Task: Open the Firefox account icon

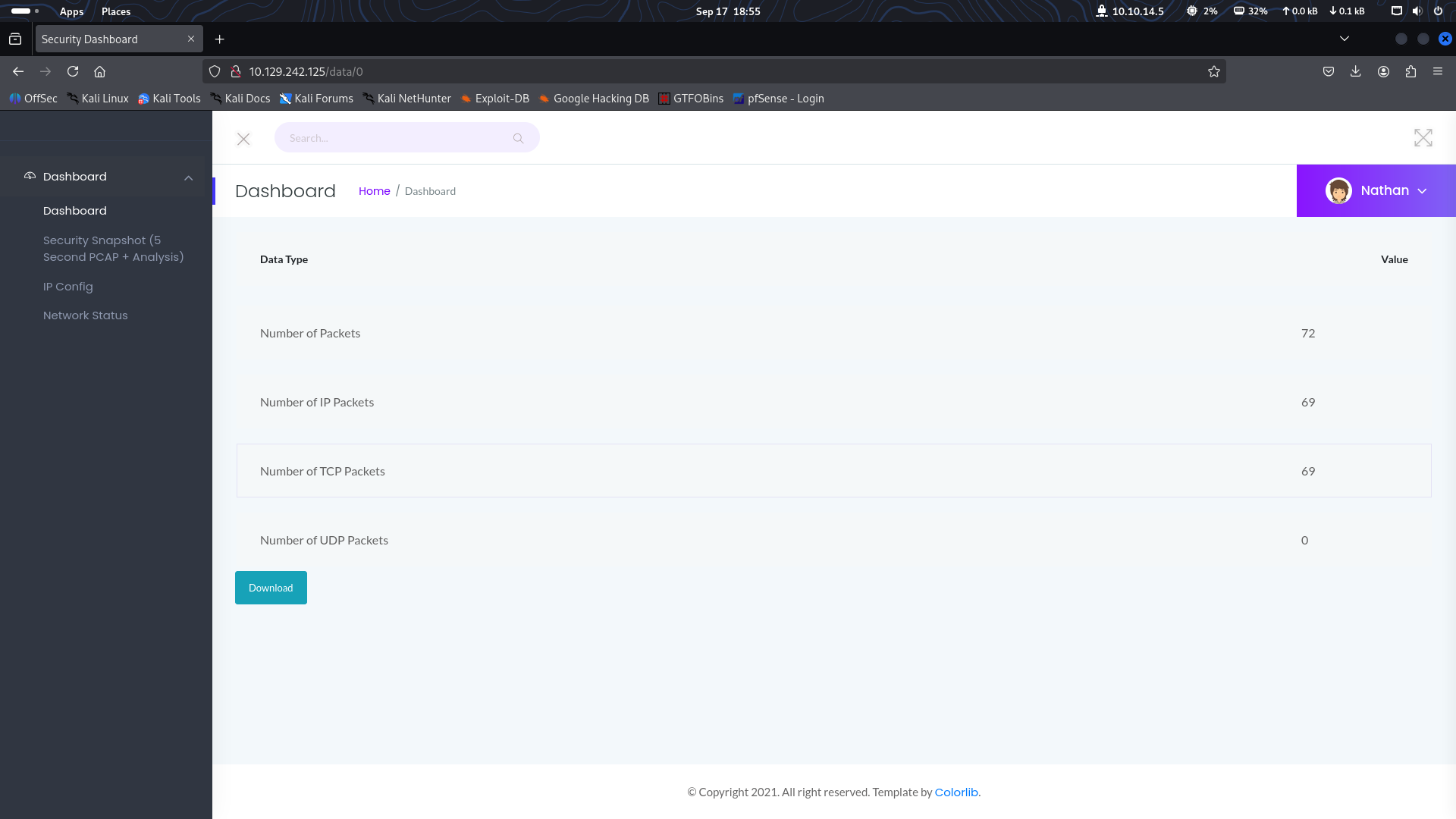Action: pyautogui.click(x=1383, y=71)
